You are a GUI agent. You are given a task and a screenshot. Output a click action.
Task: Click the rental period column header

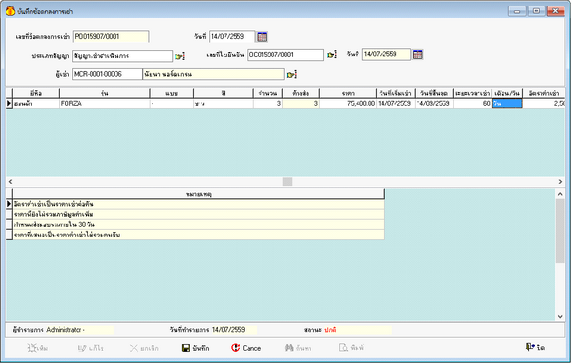pos(472,93)
